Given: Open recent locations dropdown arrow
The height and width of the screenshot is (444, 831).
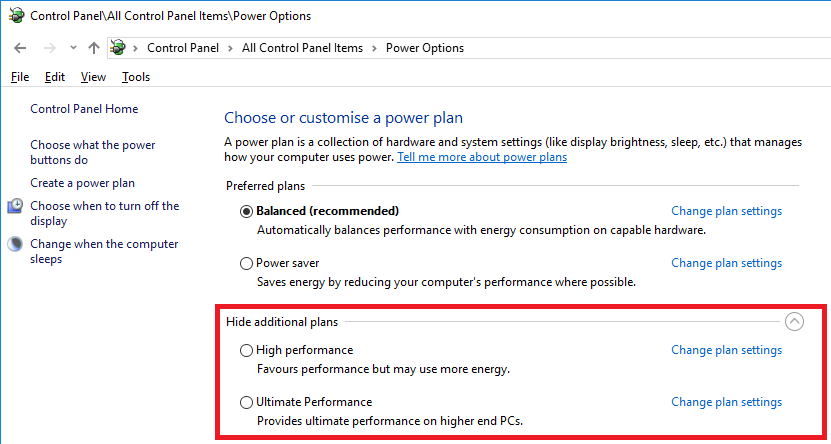Looking at the screenshot, I should click(73, 48).
